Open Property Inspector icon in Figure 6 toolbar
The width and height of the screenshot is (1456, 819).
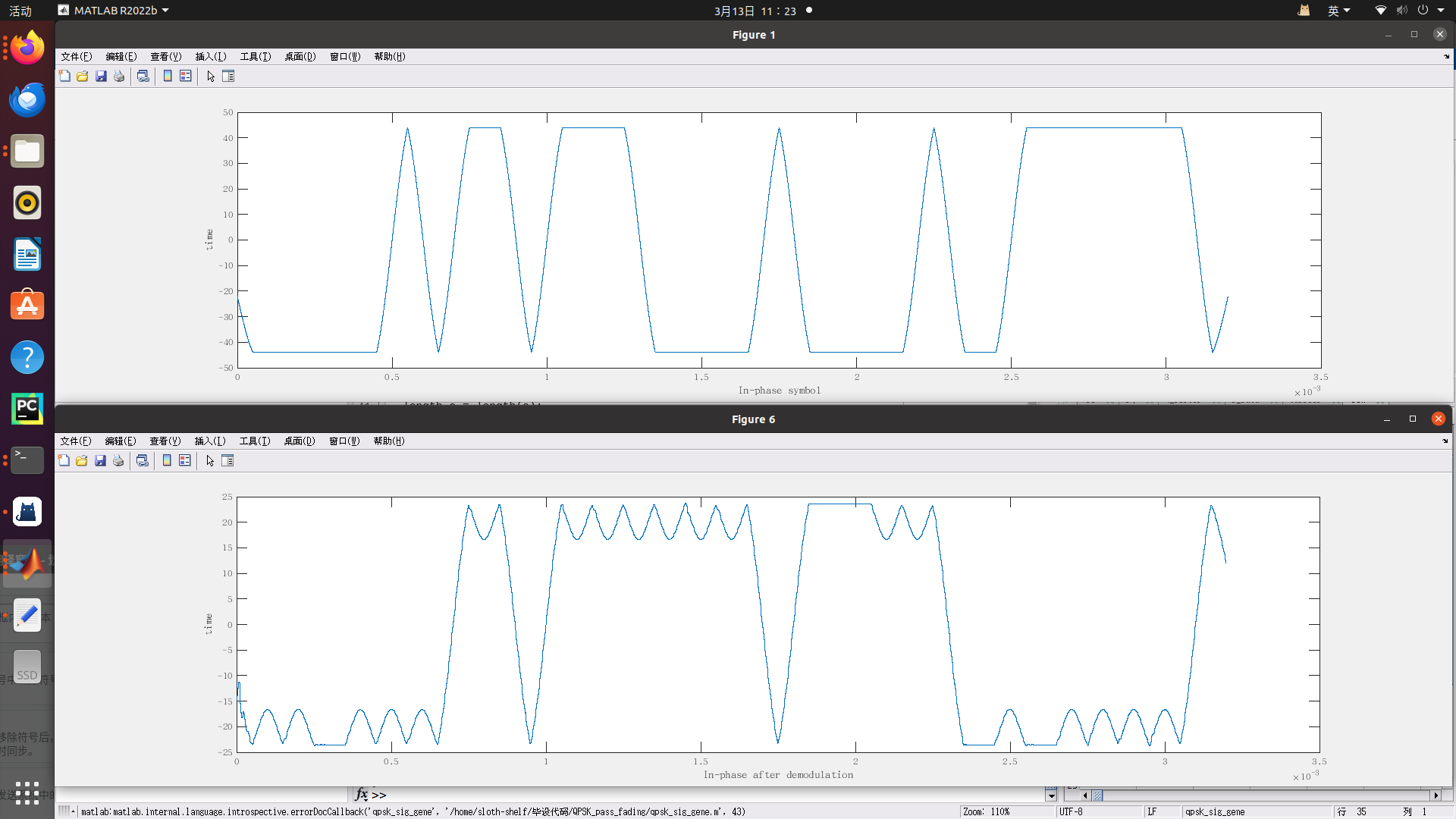click(227, 460)
